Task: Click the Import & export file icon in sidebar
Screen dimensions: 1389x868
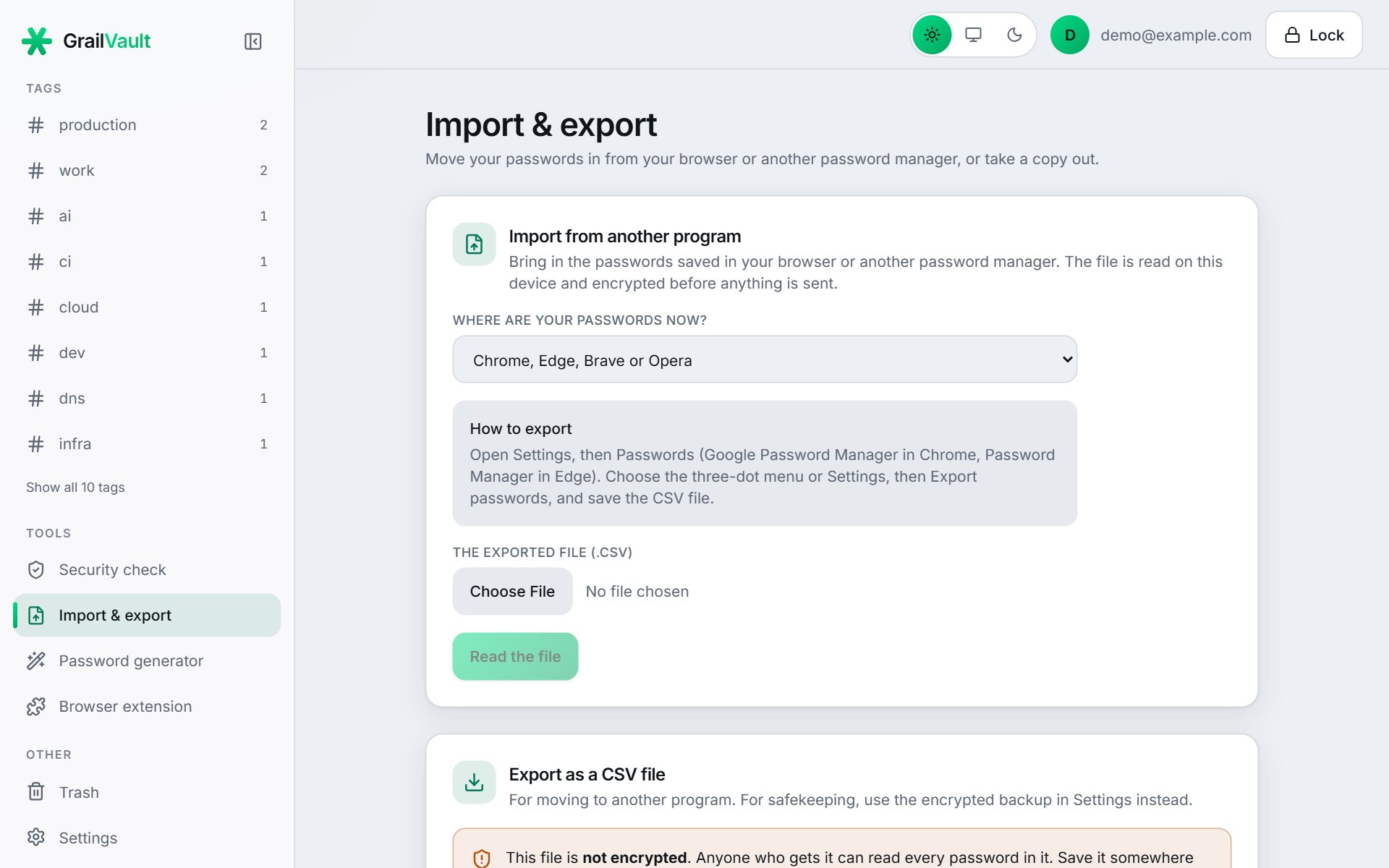Action: pos(36,616)
